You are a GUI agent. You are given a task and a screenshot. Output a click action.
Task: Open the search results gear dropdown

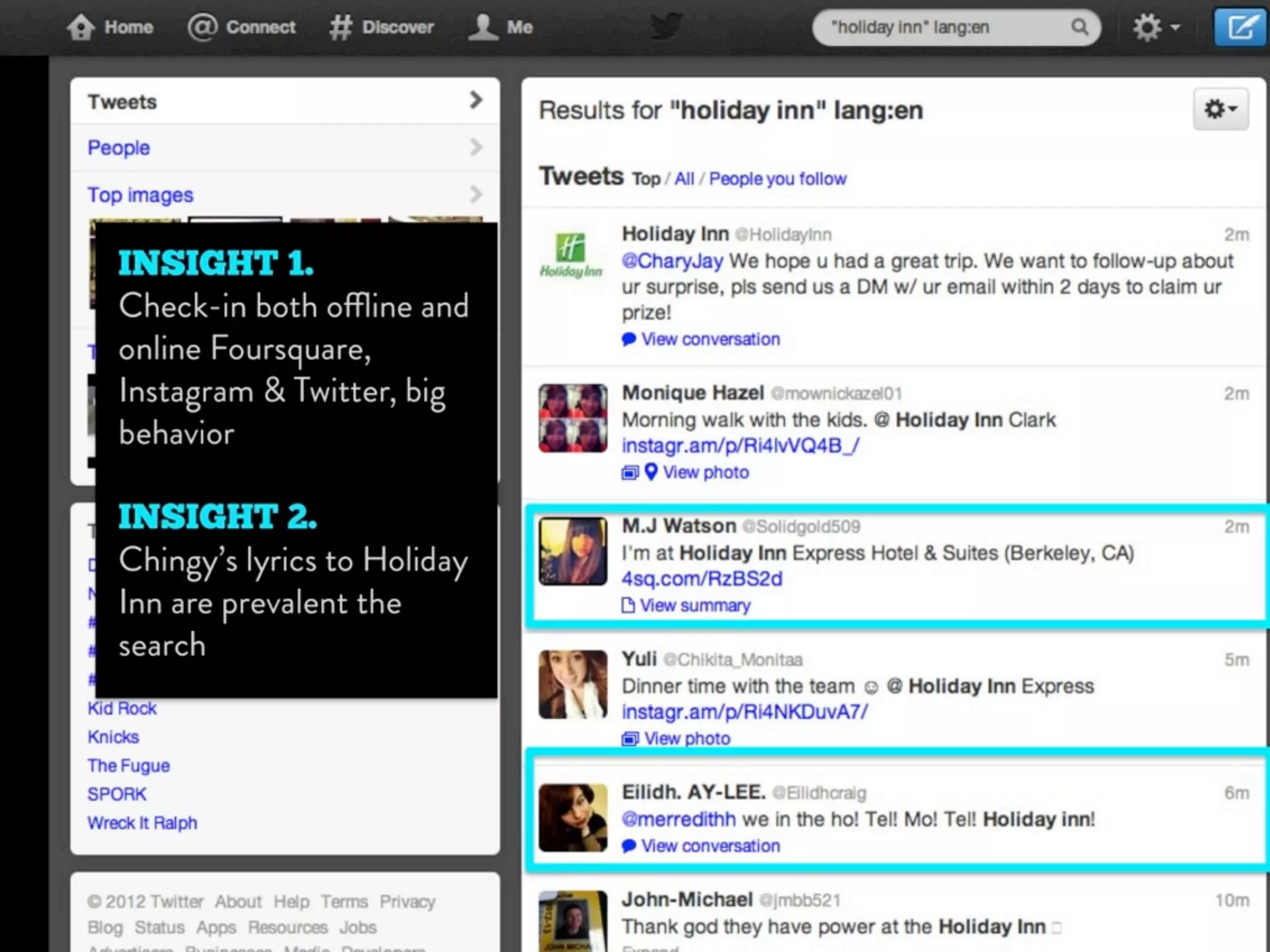[x=1220, y=110]
